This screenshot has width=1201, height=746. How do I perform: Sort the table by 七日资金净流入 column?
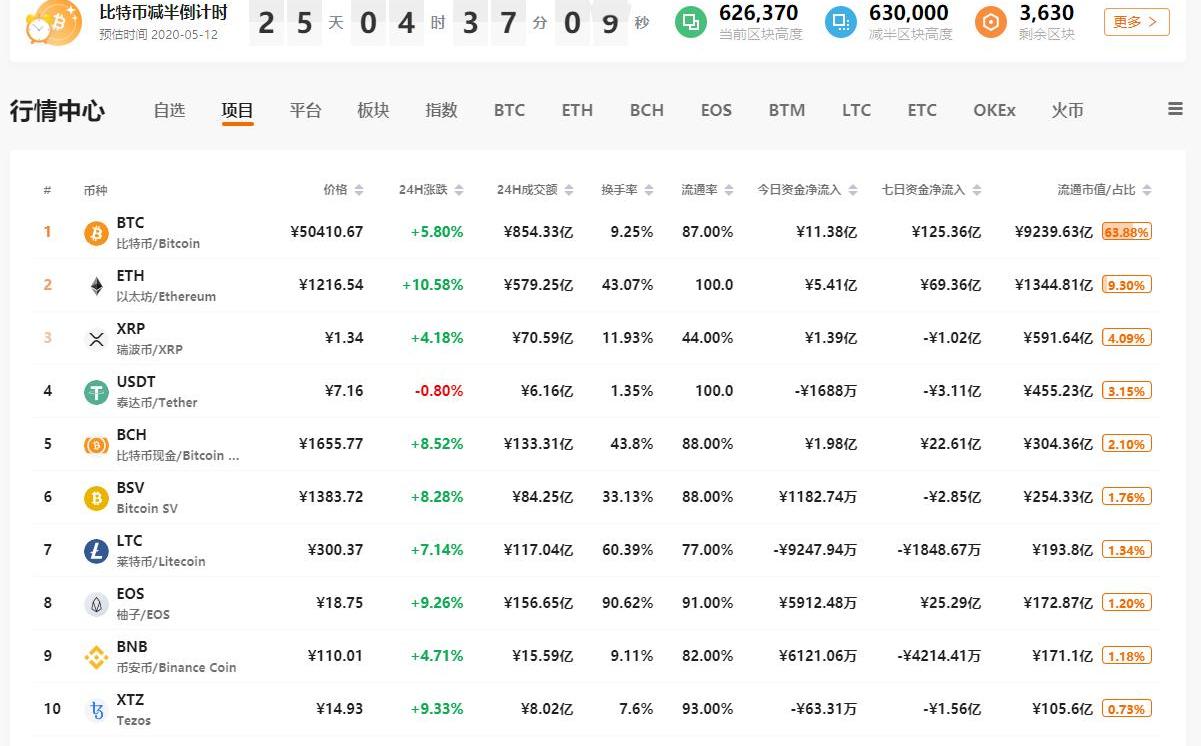tap(932, 190)
